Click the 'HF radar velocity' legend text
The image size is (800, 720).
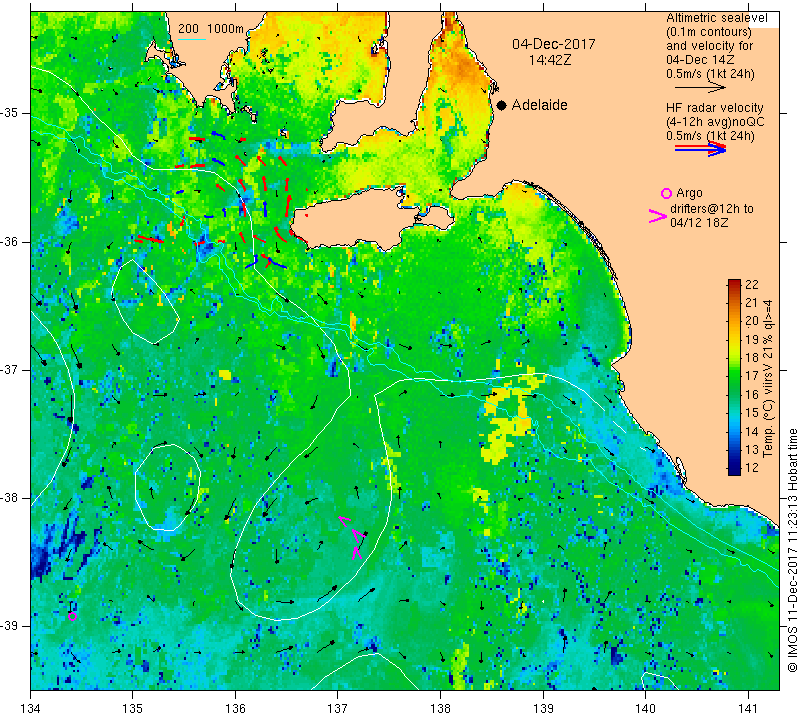coord(714,108)
